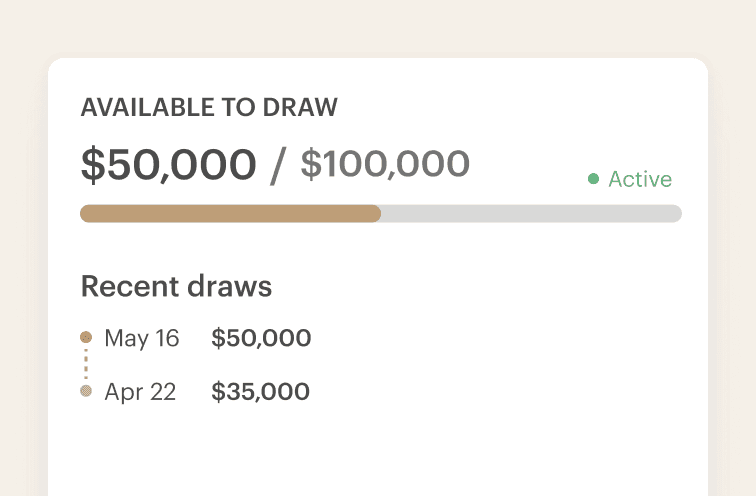Click the dashed connector between draws

(x=86, y=364)
